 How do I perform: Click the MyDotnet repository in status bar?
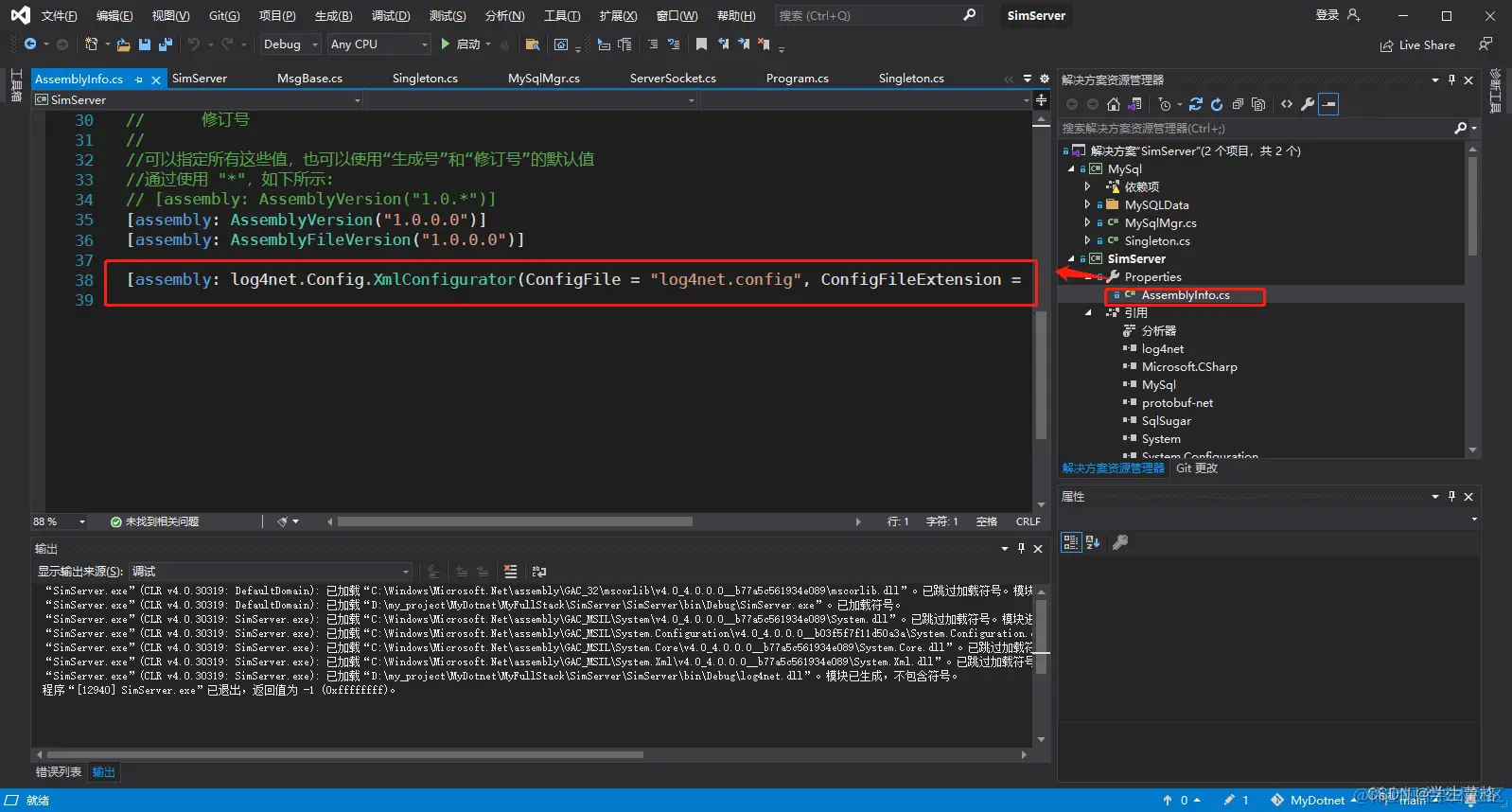tap(1317, 801)
